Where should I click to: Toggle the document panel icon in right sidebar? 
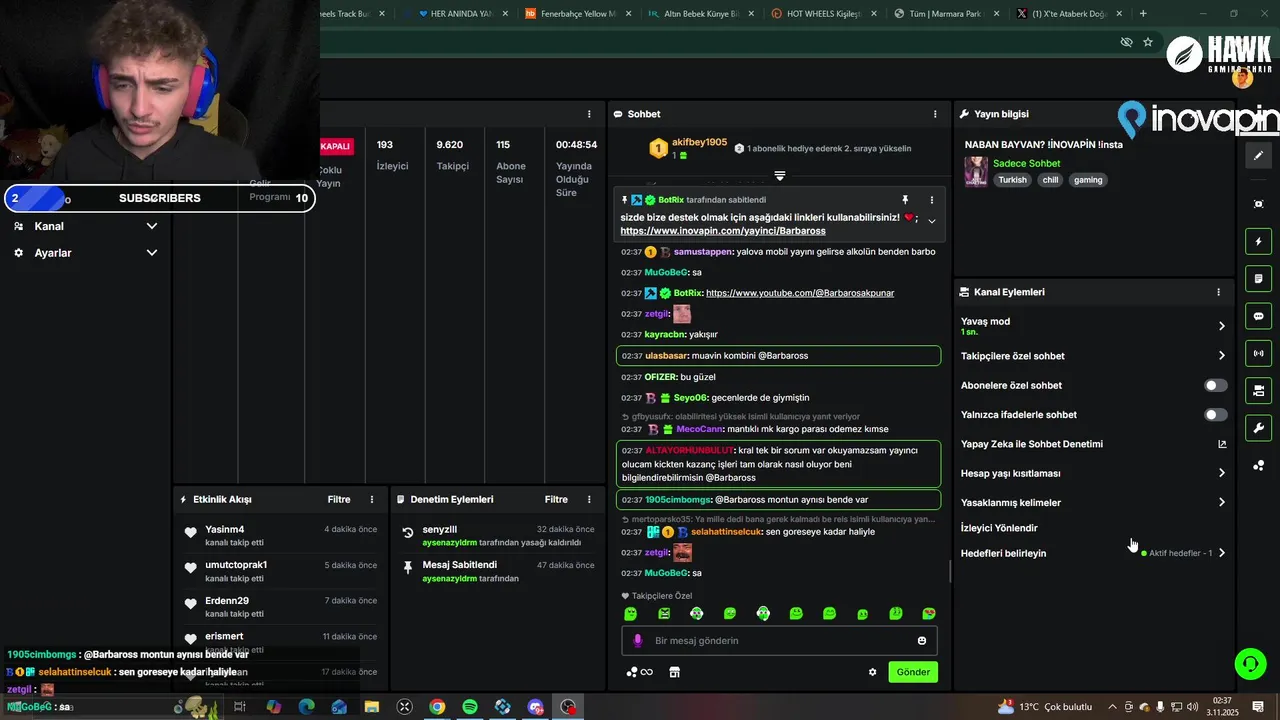[1258, 278]
